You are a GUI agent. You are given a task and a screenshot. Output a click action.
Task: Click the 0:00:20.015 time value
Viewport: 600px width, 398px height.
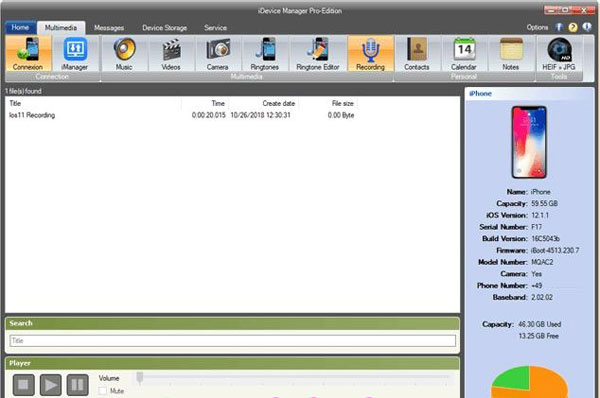209,115
